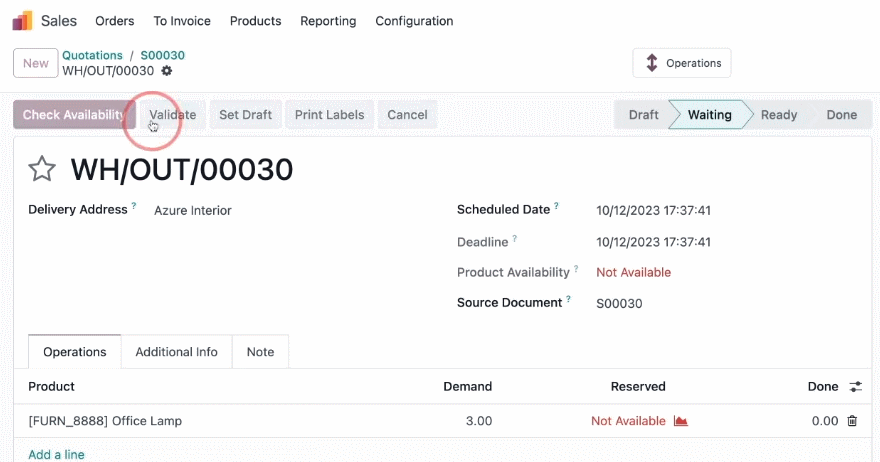Expand the Reporting menu dropdown
Screen dimensions: 880x462
[x=328, y=21]
